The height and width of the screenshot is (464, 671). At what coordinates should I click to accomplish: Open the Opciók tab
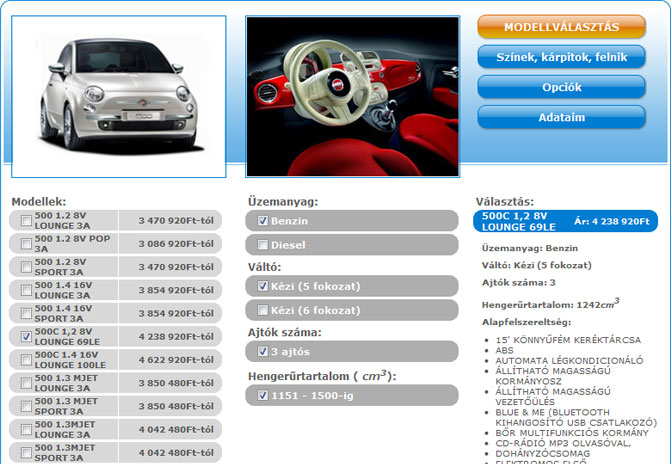pyautogui.click(x=561, y=87)
